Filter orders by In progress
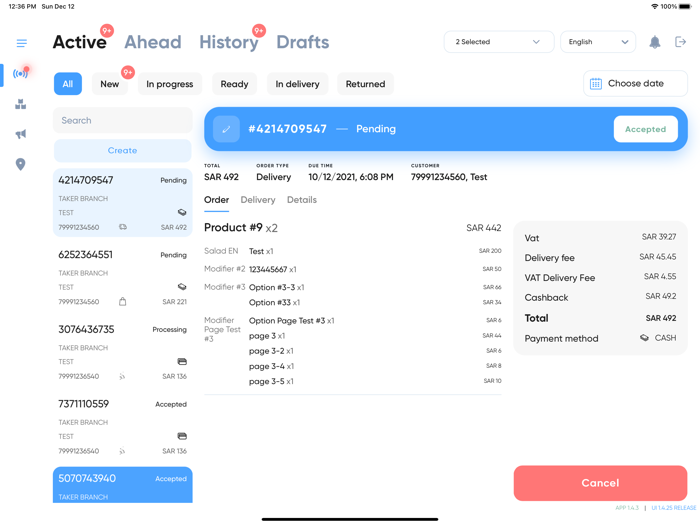 tap(170, 84)
